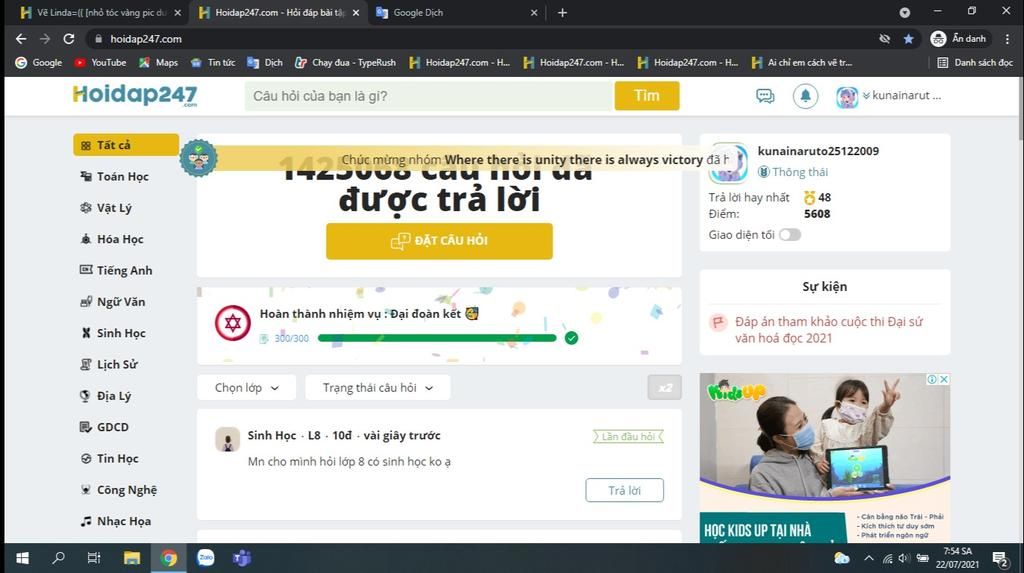
Task: Click the Lịch Sử subject icon
Action: (86, 364)
